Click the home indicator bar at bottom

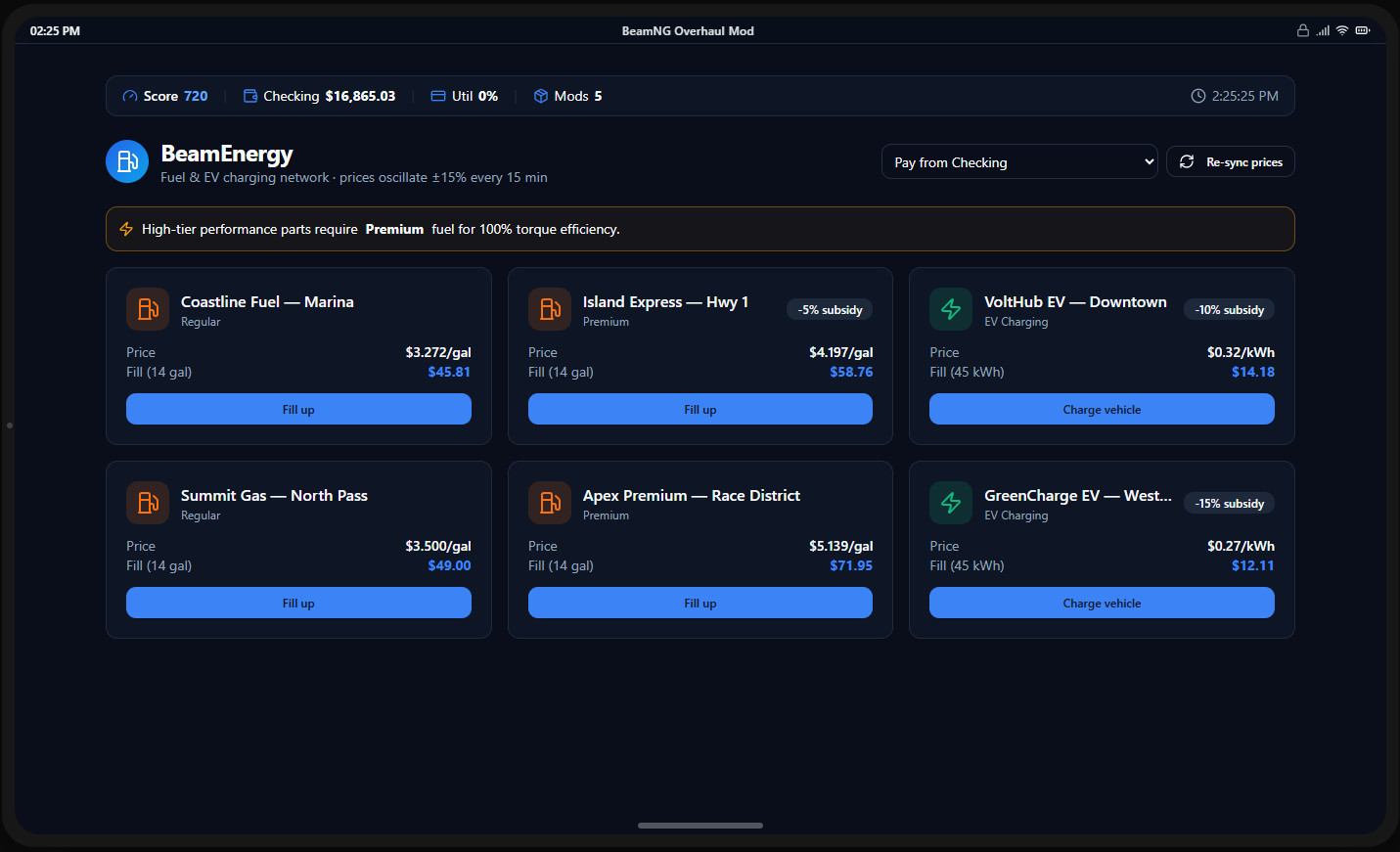coord(700,826)
